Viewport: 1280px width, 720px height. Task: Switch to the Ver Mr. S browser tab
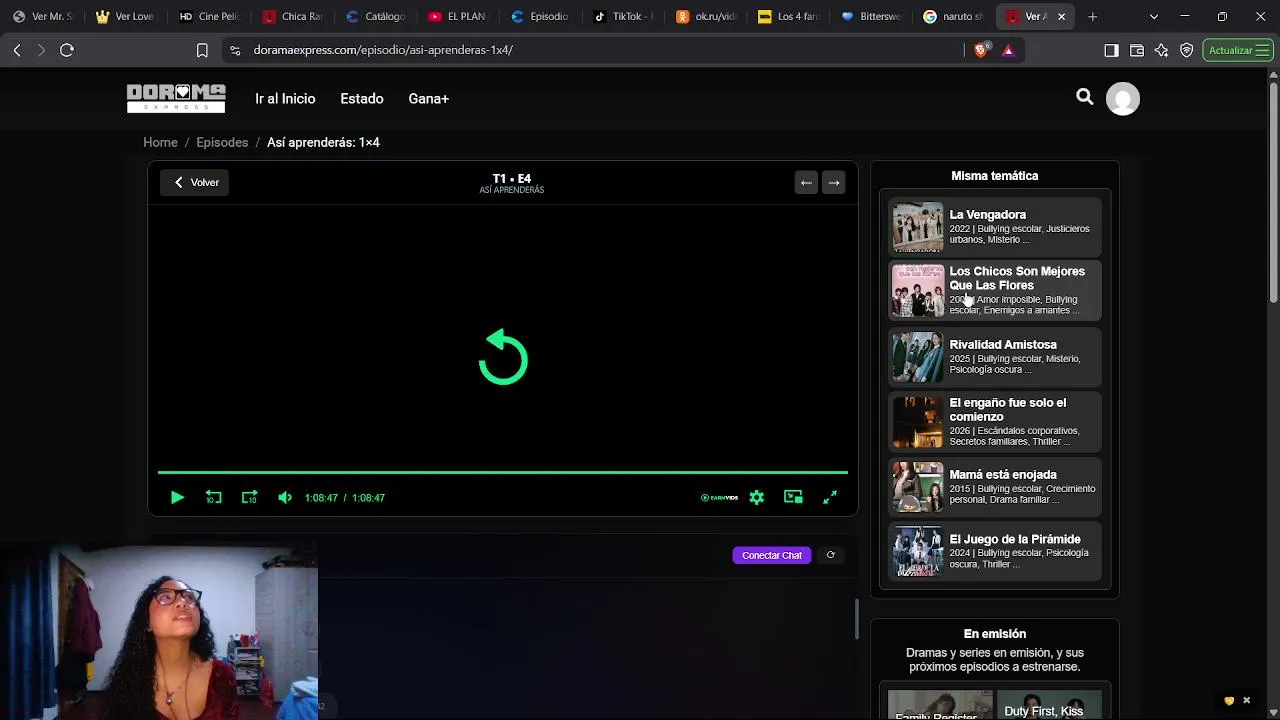point(43,16)
